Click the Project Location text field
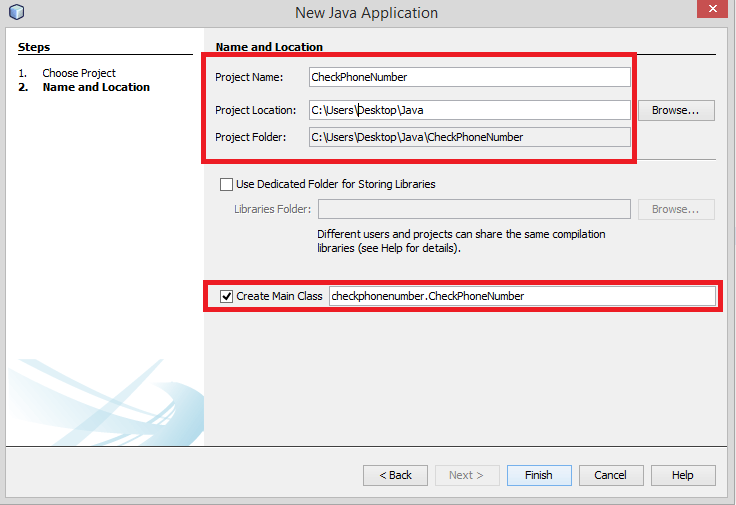The width and height of the screenshot is (736, 505). (x=469, y=110)
